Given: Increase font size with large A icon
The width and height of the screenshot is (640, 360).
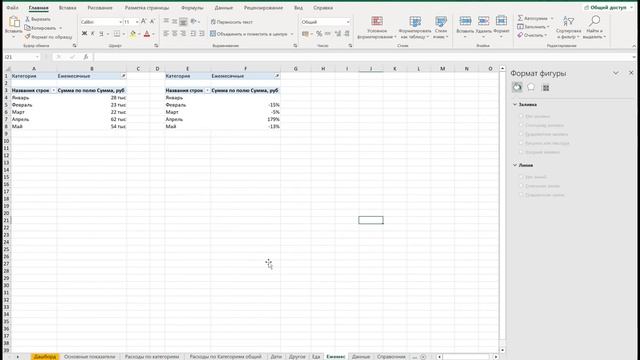Looking at the screenshot, I should pos(143,21).
